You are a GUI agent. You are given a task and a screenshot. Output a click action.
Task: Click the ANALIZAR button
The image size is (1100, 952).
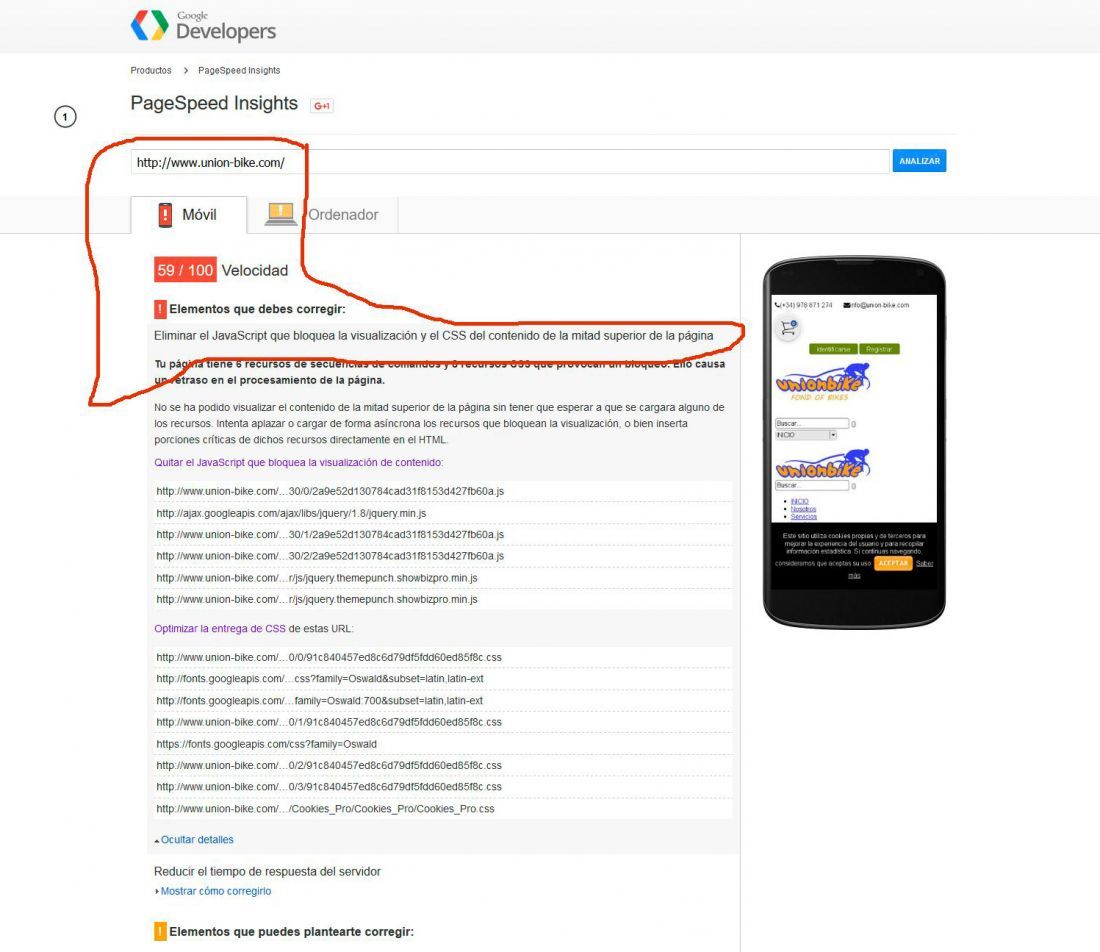pyautogui.click(x=919, y=161)
